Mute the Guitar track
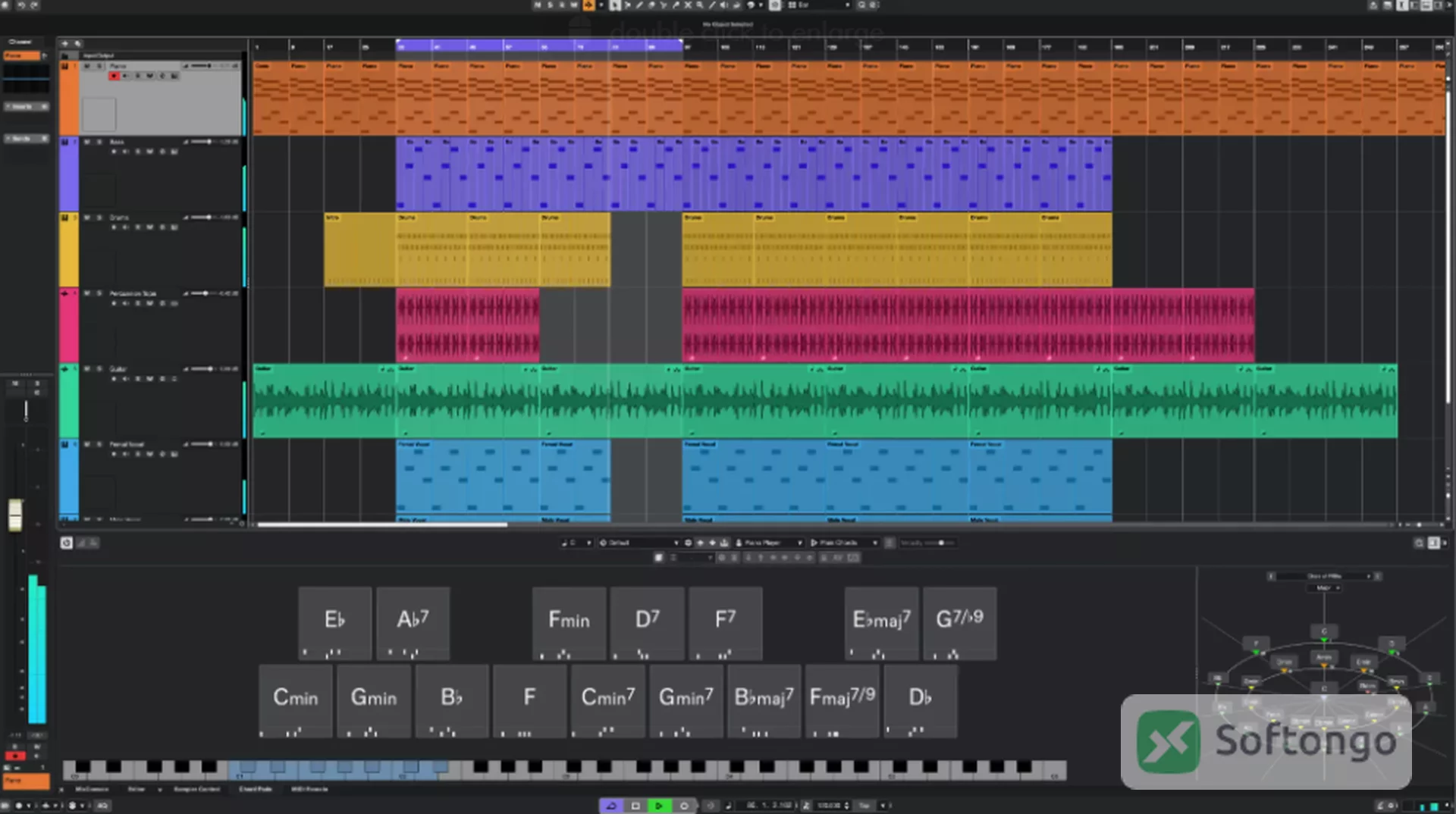The image size is (1456, 814). tap(87, 369)
